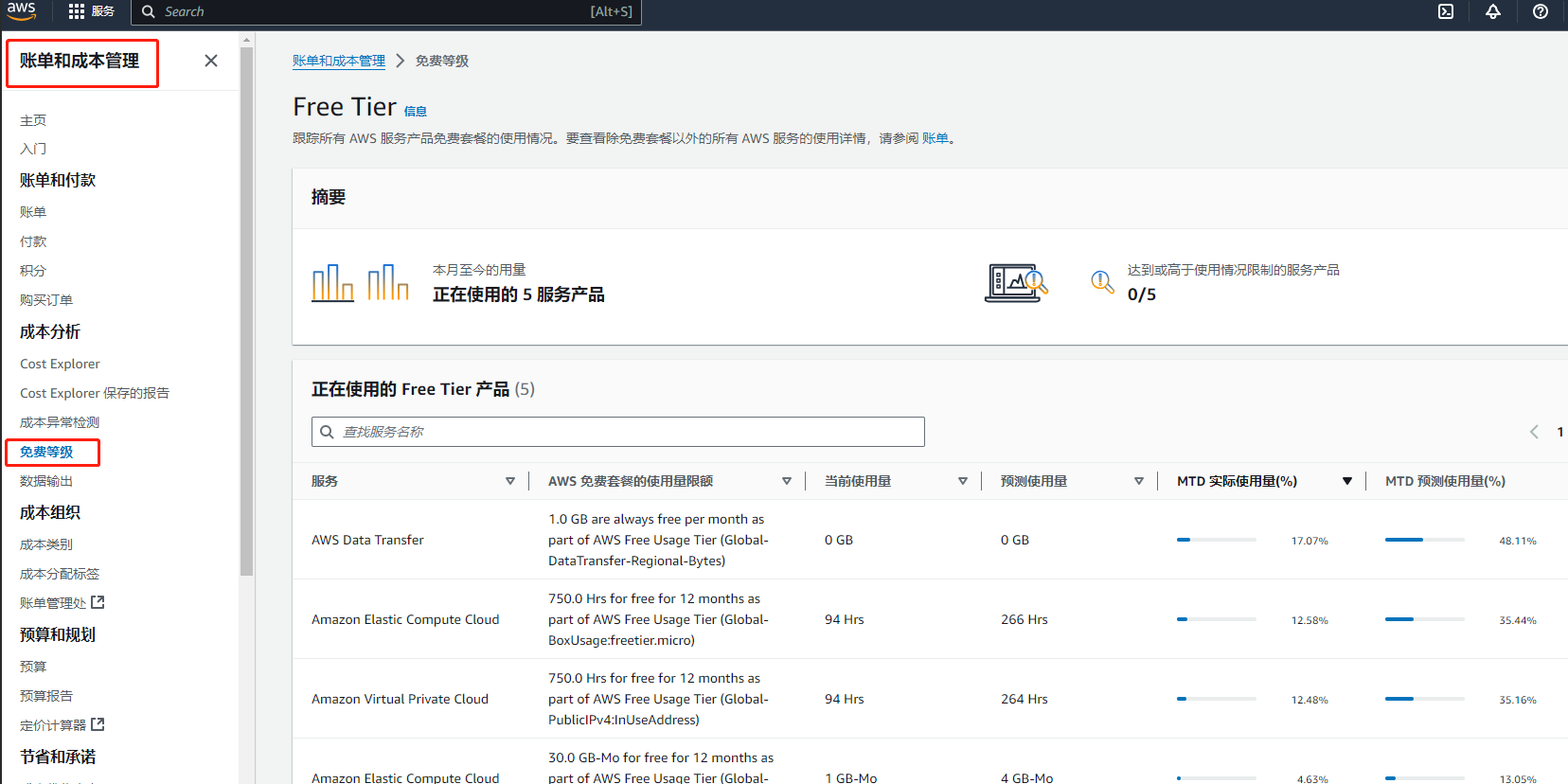Open Cost Explorer from the sidebar
The height and width of the screenshot is (784, 1568).
[60, 364]
